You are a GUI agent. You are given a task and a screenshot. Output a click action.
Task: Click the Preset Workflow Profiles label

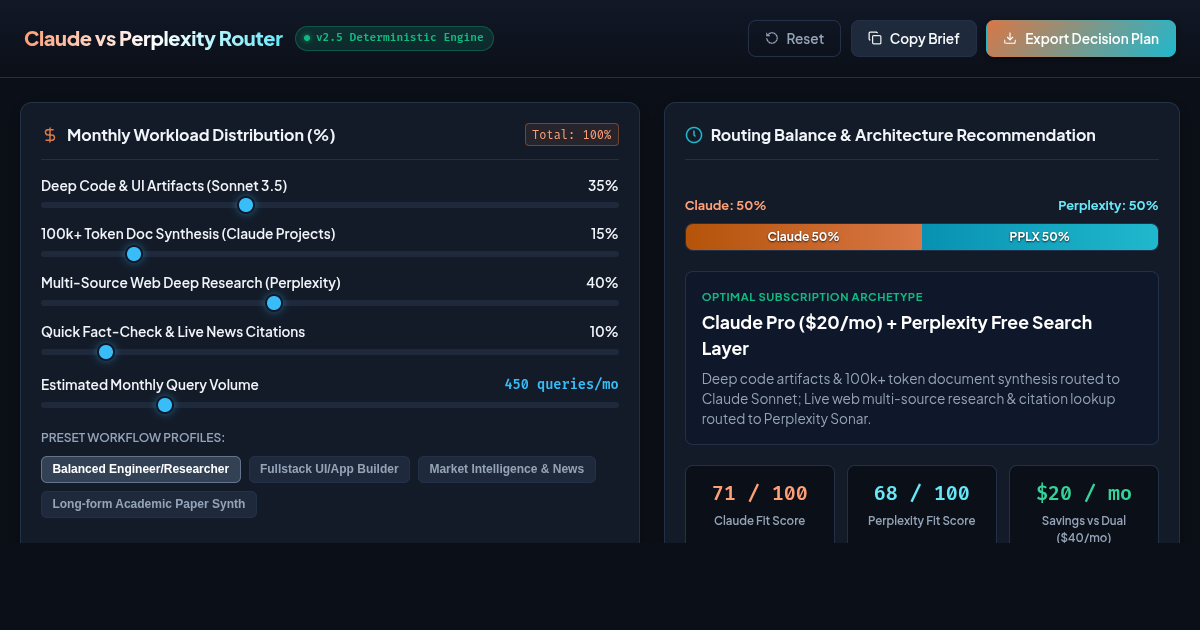[x=133, y=438]
